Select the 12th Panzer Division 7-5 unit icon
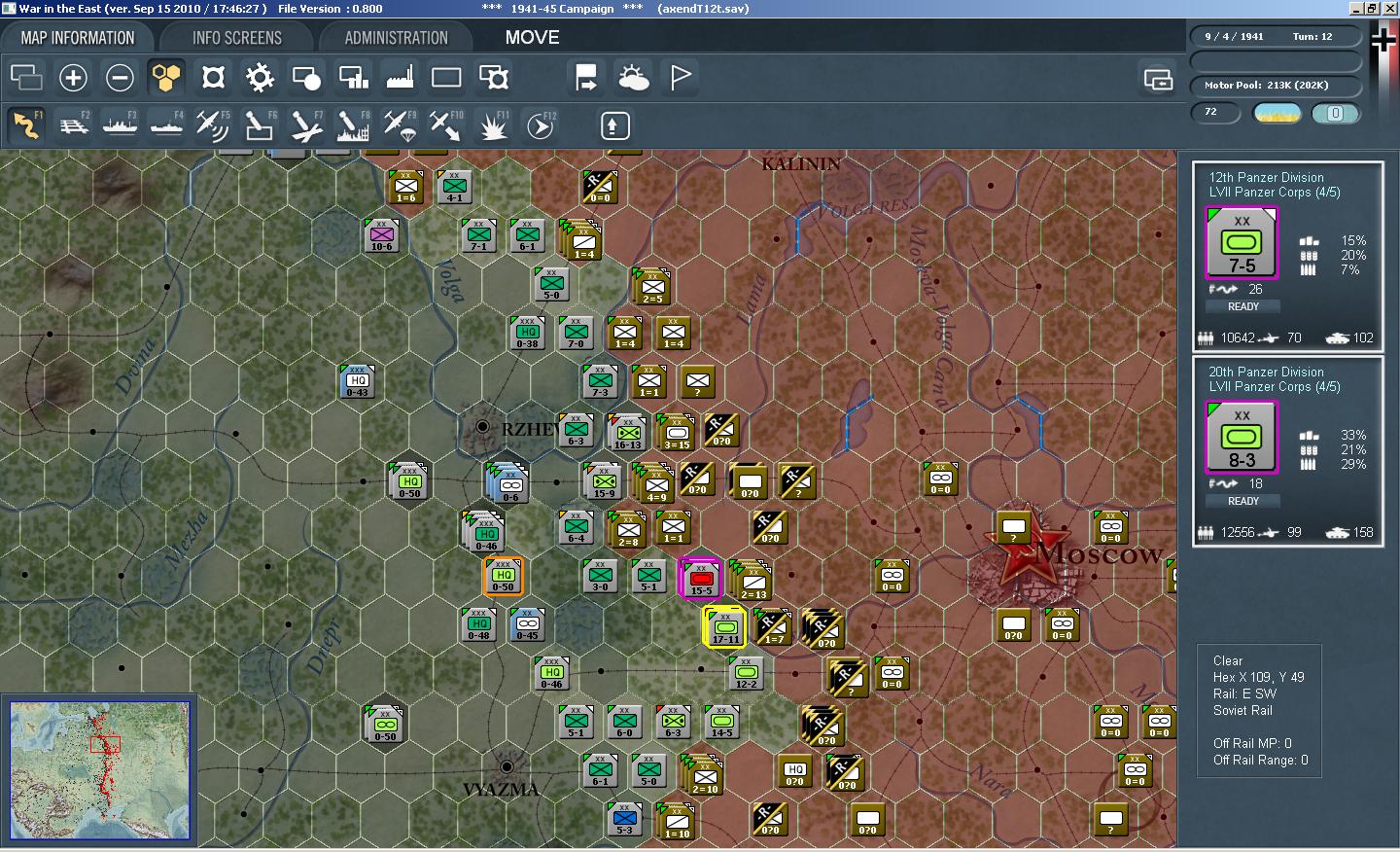1400x852 pixels. tap(1242, 243)
